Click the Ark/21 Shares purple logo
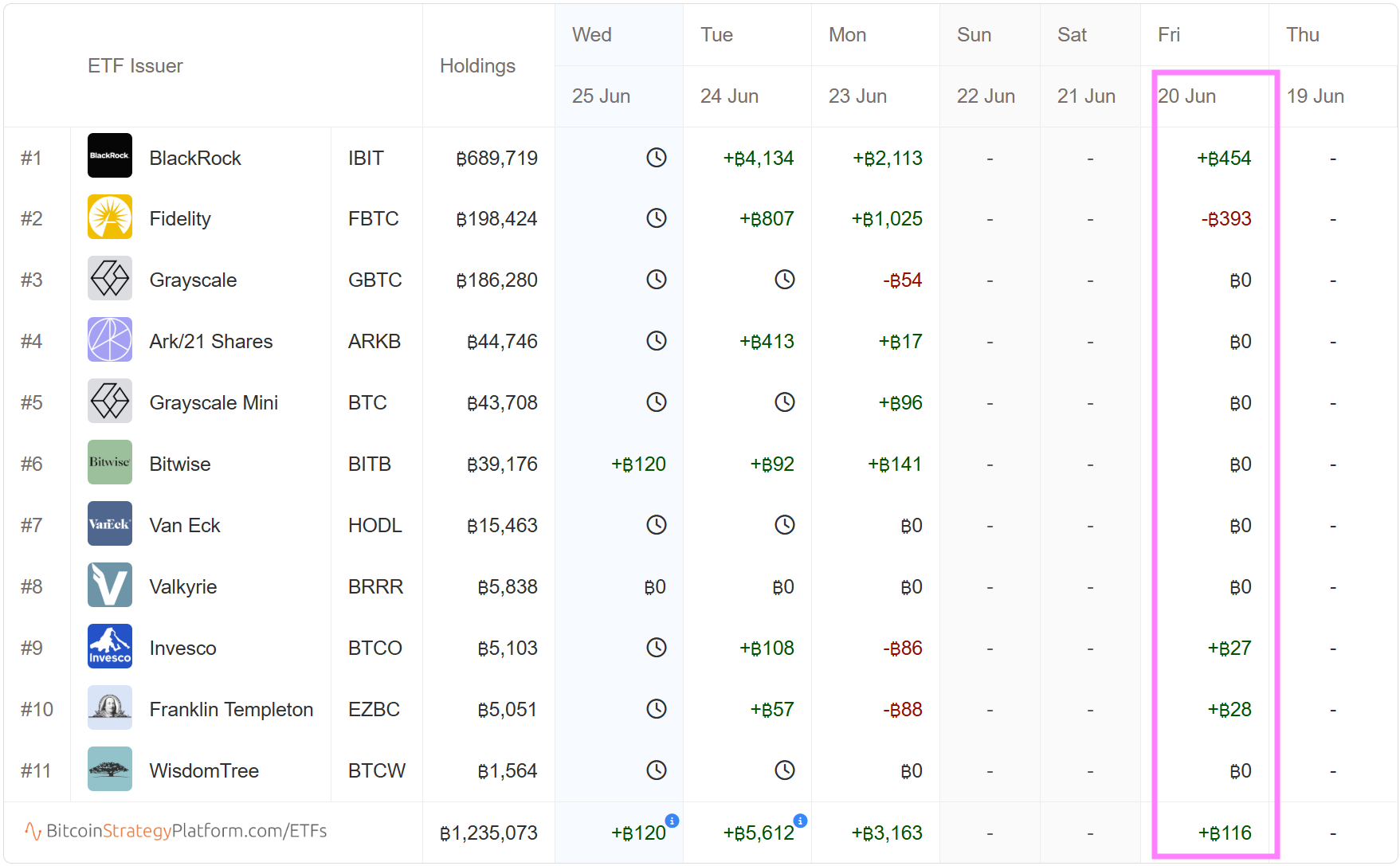Image resolution: width=1400 pixels, height=866 pixels. pyautogui.click(x=109, y=339)
